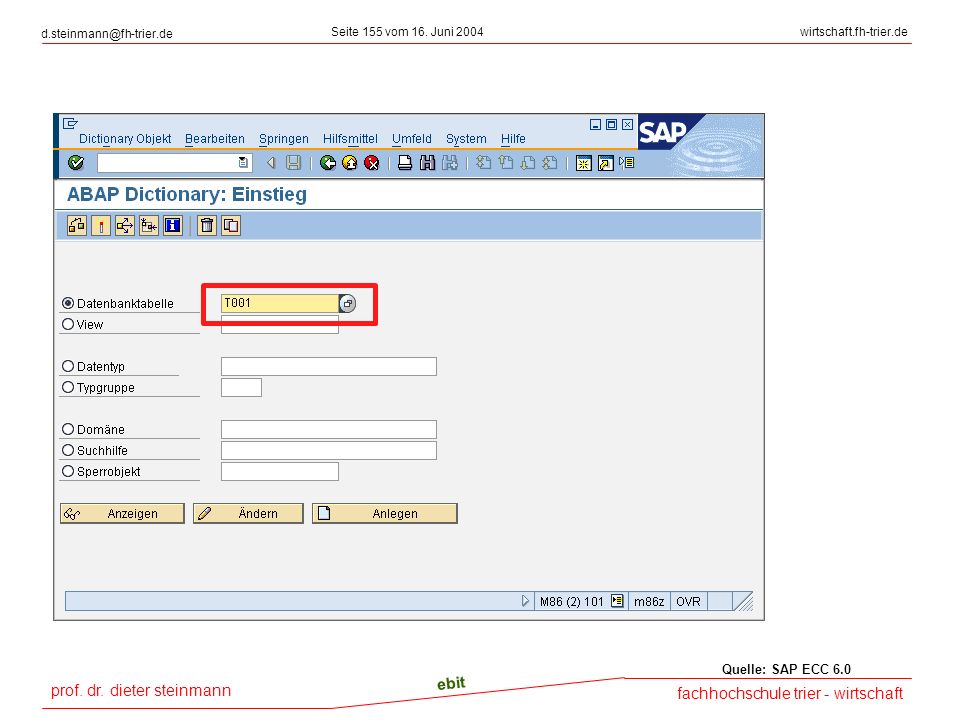960x720 pixels.
Task: Click the First page icon
Action: pos(484,163)
